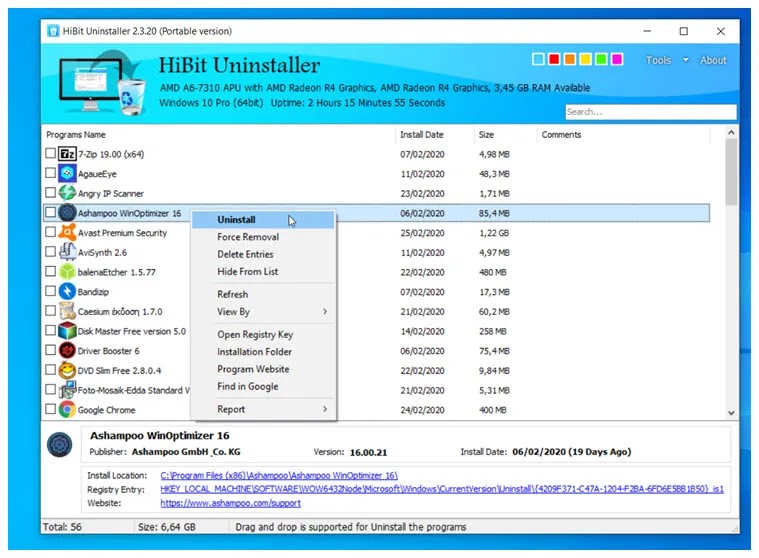Select Avast Premium Security checkbox

(x=50, y=232)
